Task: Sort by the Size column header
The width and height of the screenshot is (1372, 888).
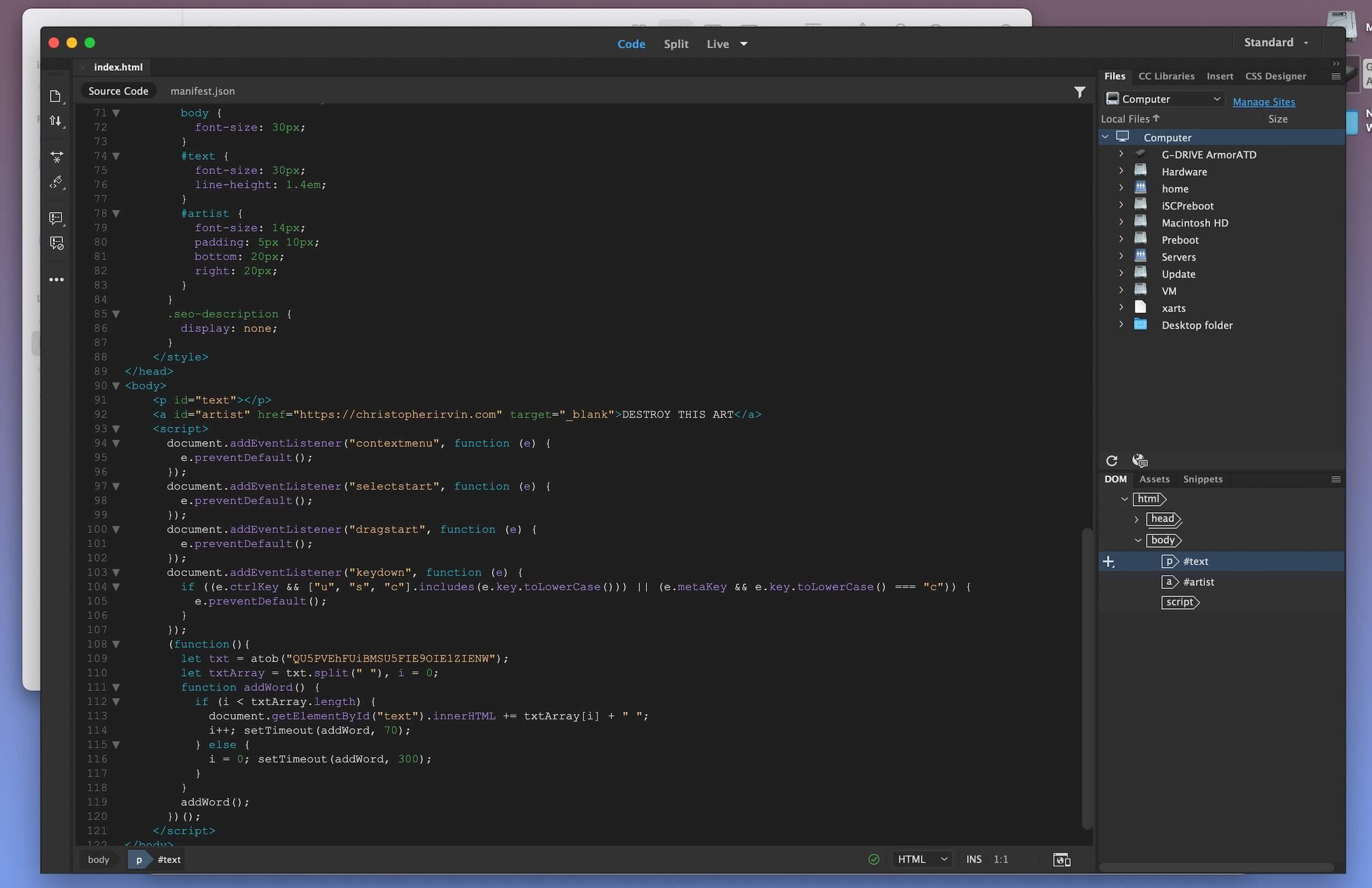Action: [x=1278, y=119]
